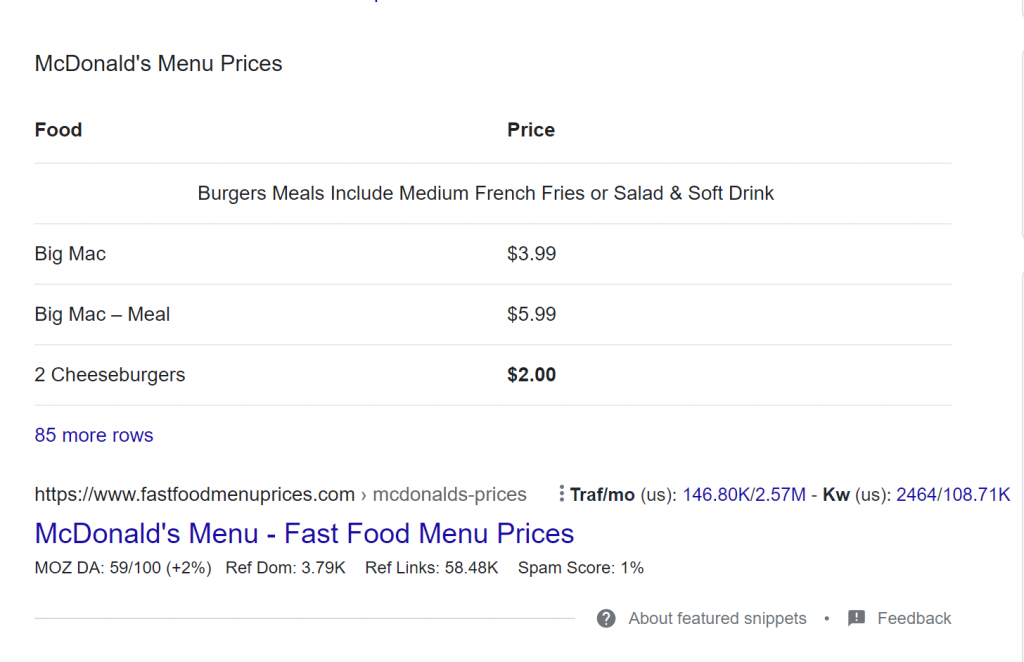Click the MOZ DA 59/100 metric
The width and height of the screenshot is (1024, 662).
point(123,568)
